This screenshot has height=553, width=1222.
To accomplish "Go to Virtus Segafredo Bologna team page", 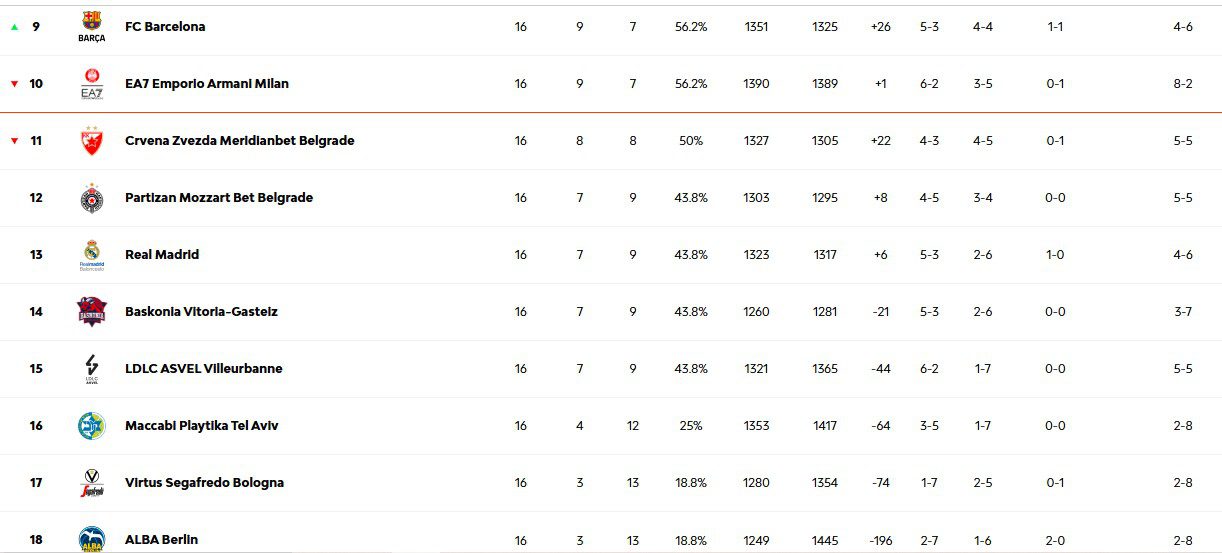I will (x=204, y=483).
